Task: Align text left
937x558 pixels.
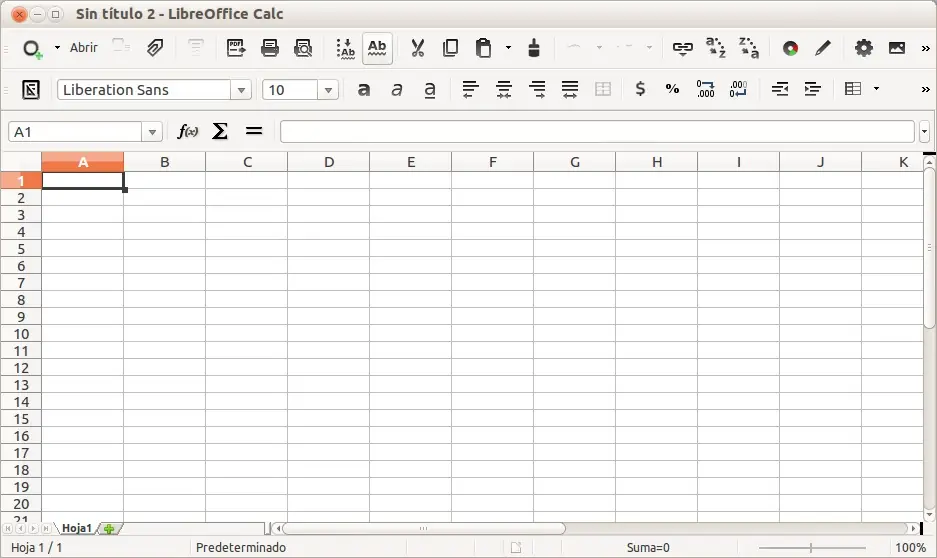Action: 471,89
